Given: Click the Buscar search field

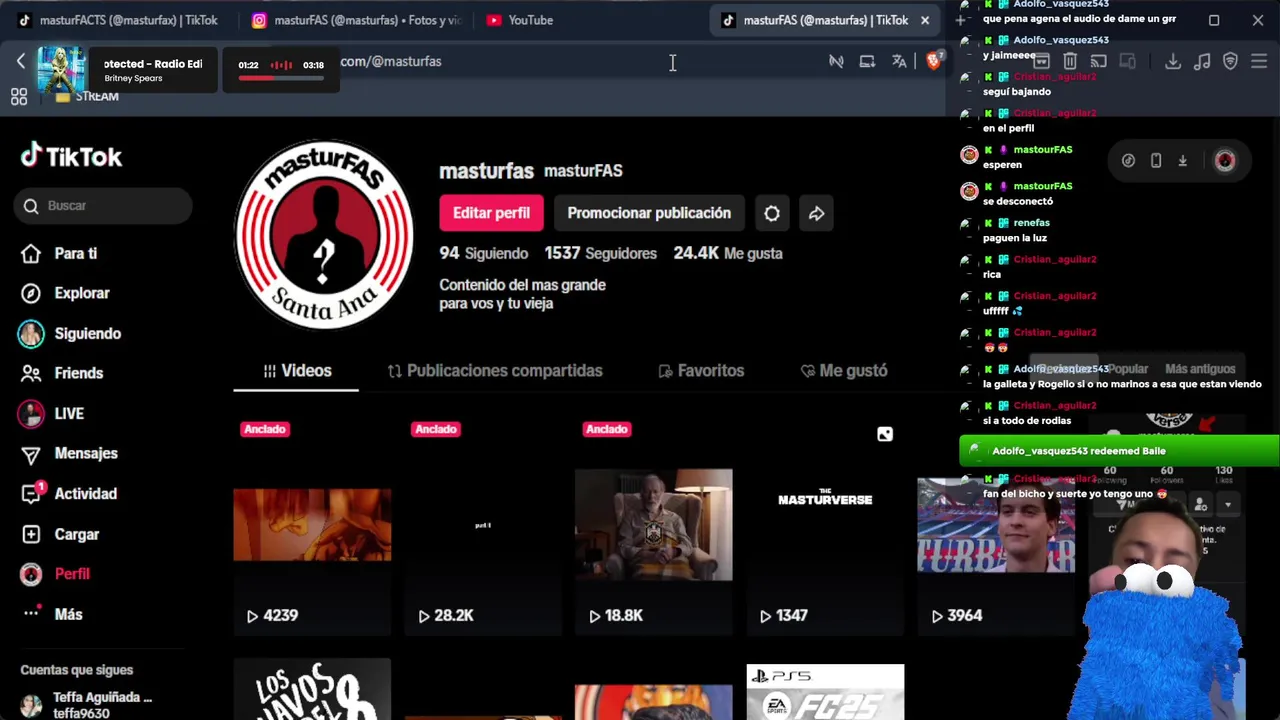Looking at the screenshot, I should coord(103,206).
